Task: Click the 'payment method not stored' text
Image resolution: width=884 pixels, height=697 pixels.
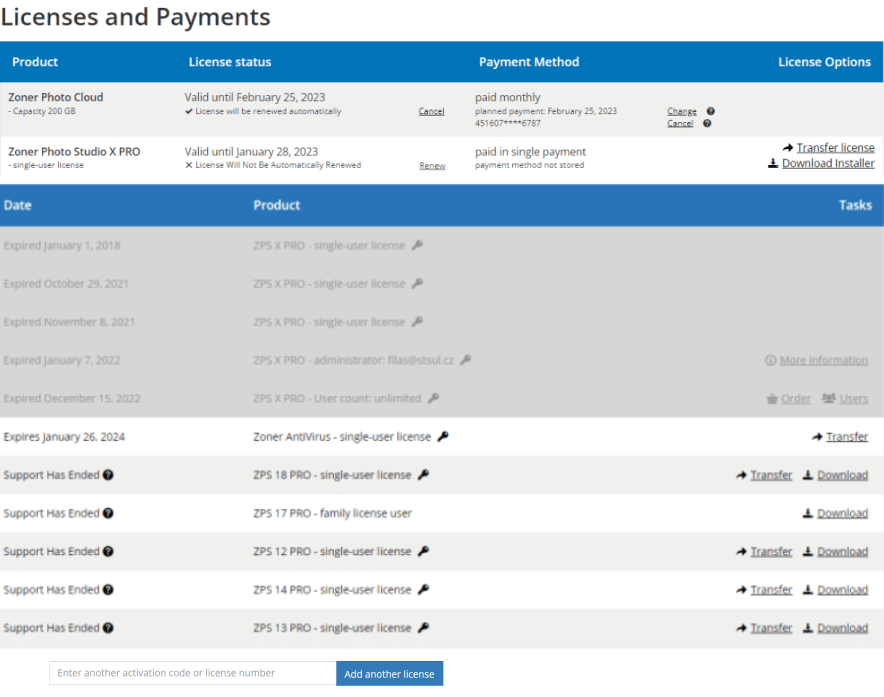Action: [529, 165]
